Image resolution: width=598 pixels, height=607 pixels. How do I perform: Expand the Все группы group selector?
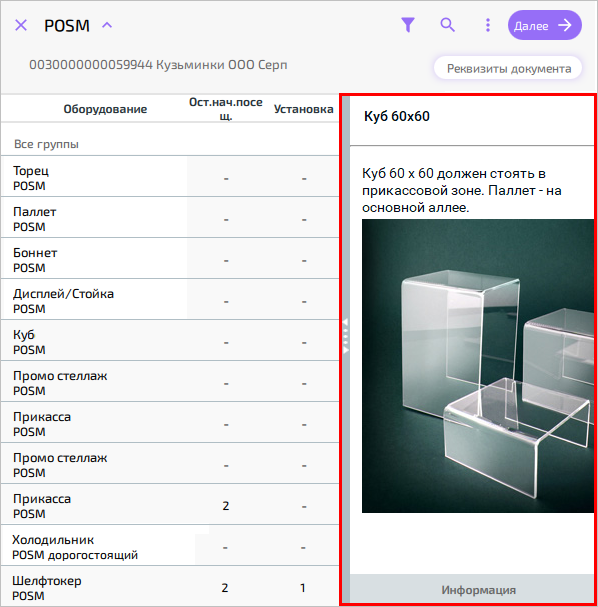[46, 144]
